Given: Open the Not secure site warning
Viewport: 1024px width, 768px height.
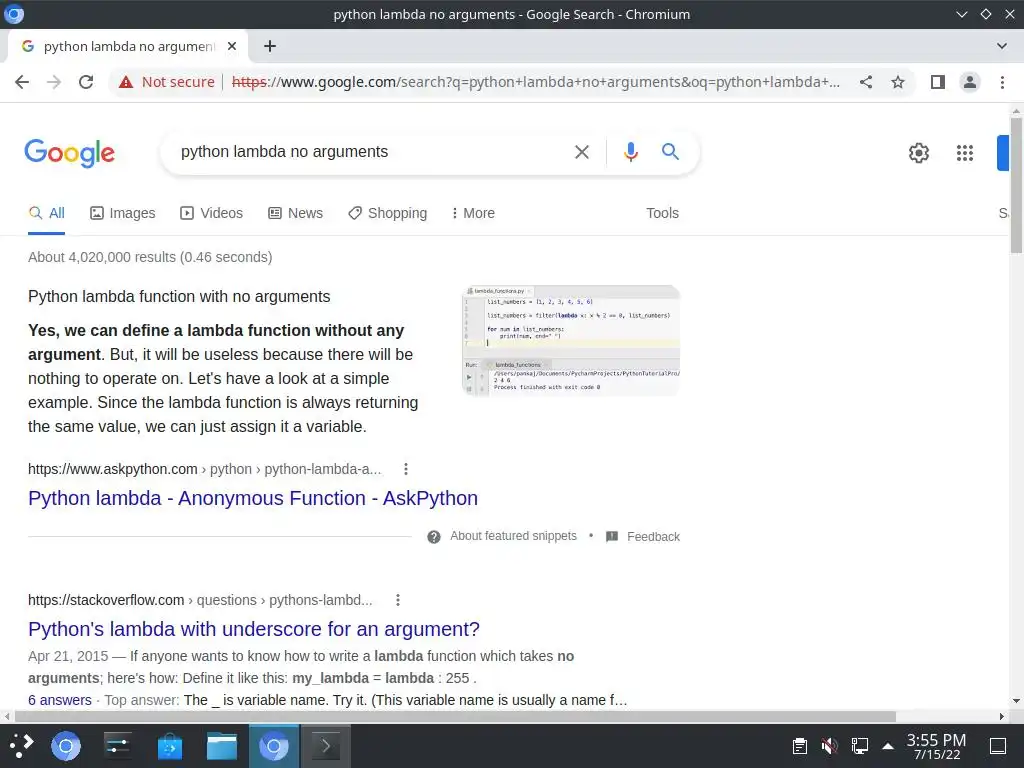Looking at the screenshot, I should click(x=167, y=82).
